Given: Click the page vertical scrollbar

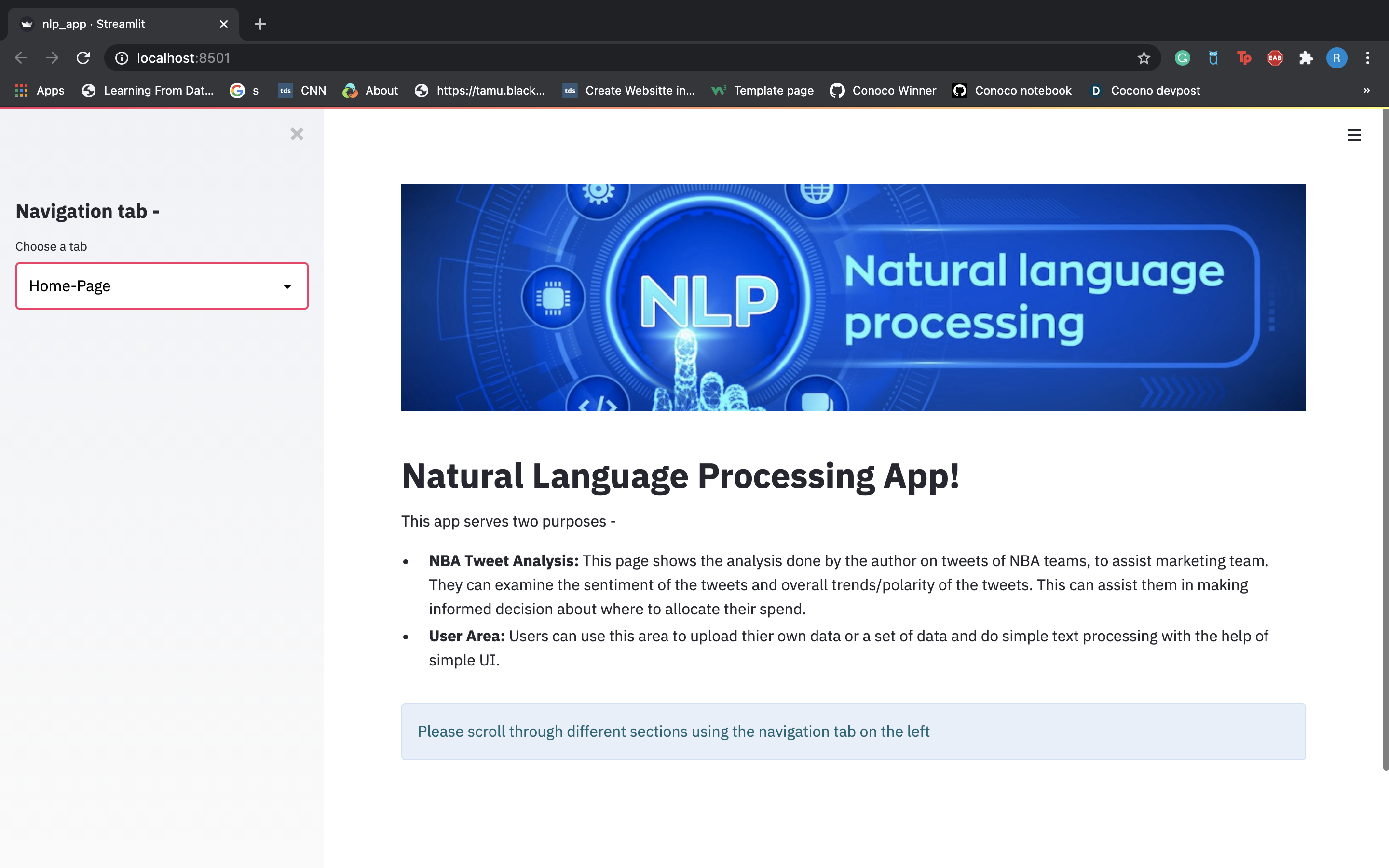Looking at the screenshot, I should pos(1385,436).
